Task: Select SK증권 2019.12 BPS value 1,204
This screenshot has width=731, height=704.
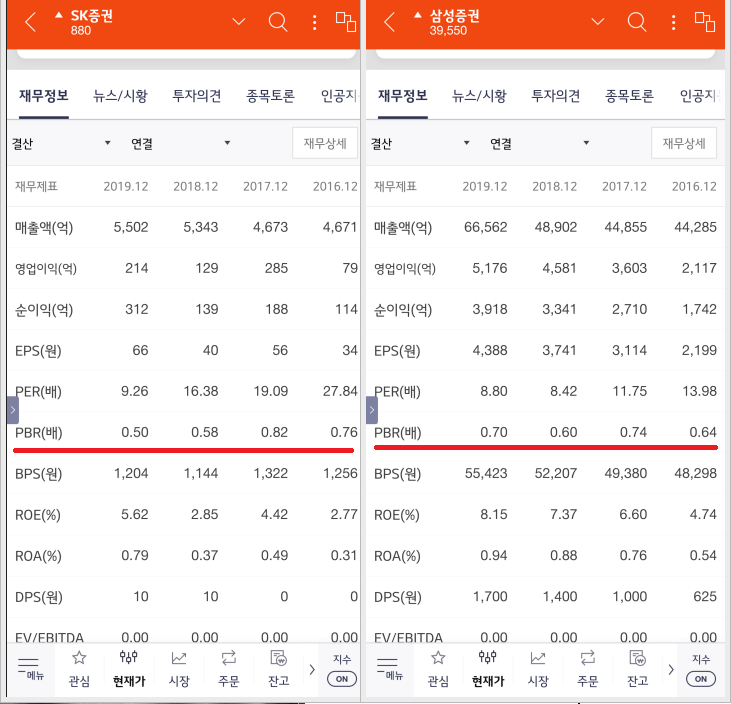Action: click(x=131, y=473)
